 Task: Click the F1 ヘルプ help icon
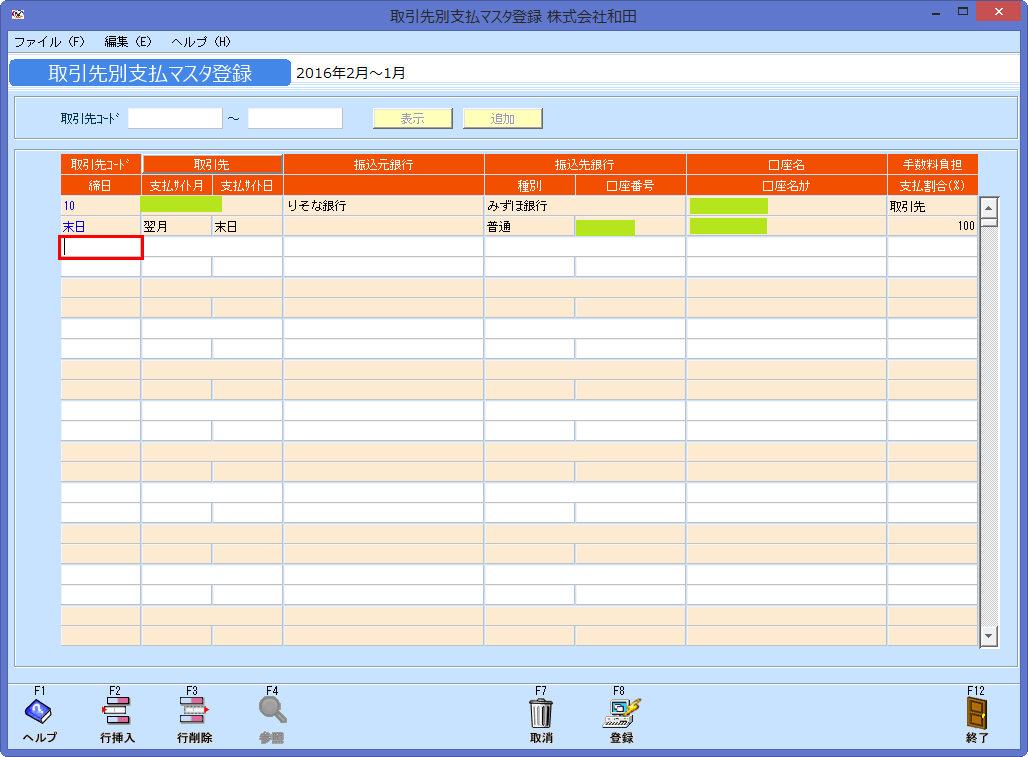(x=37, y=713)
